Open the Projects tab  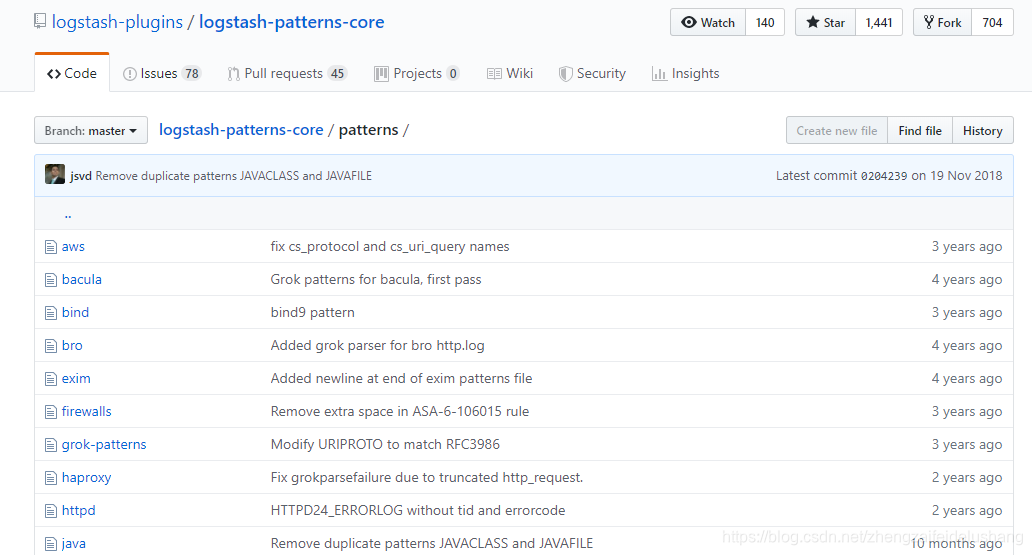point(417,73)
